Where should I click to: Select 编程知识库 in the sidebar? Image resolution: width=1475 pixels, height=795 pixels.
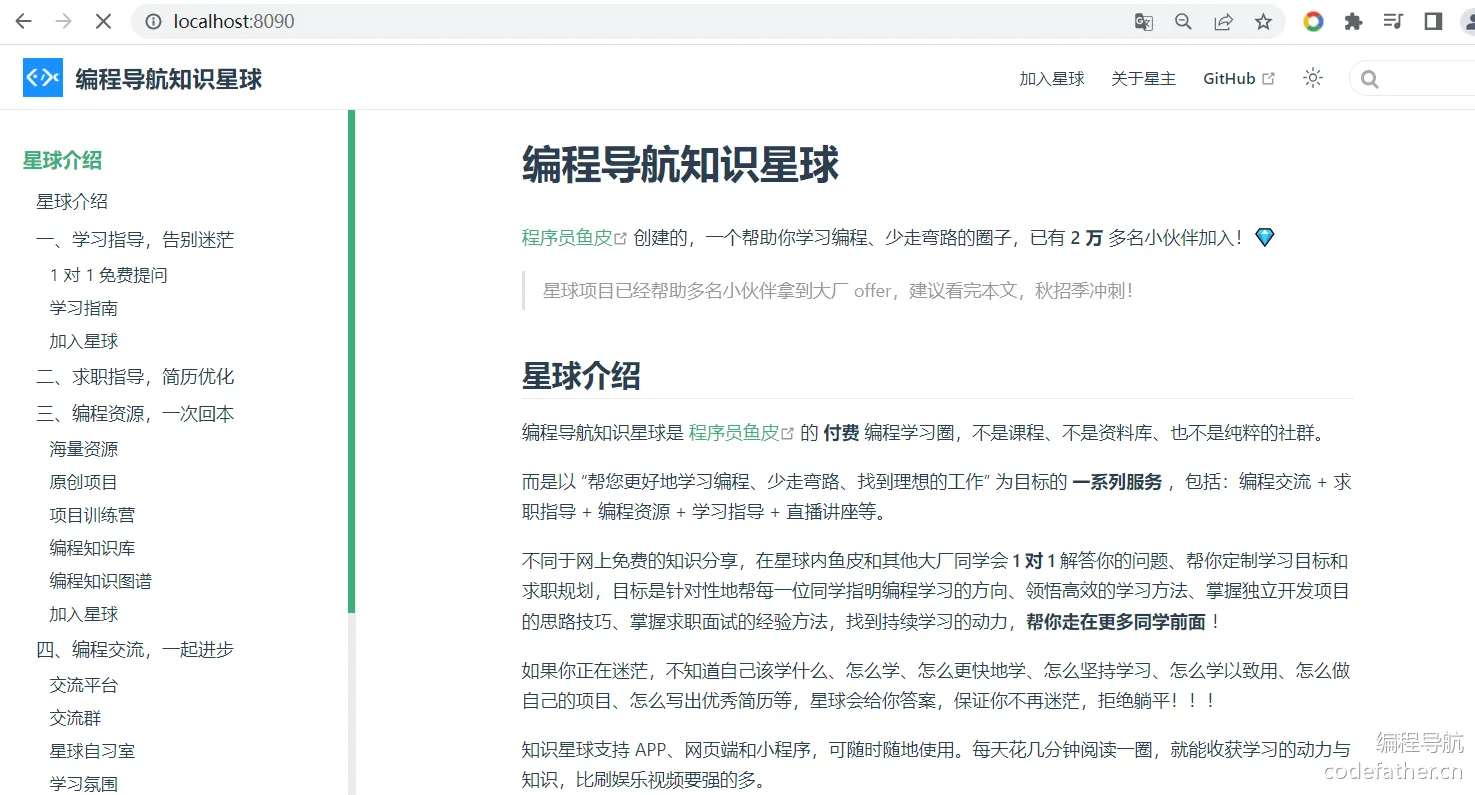(x=92, y=548)
